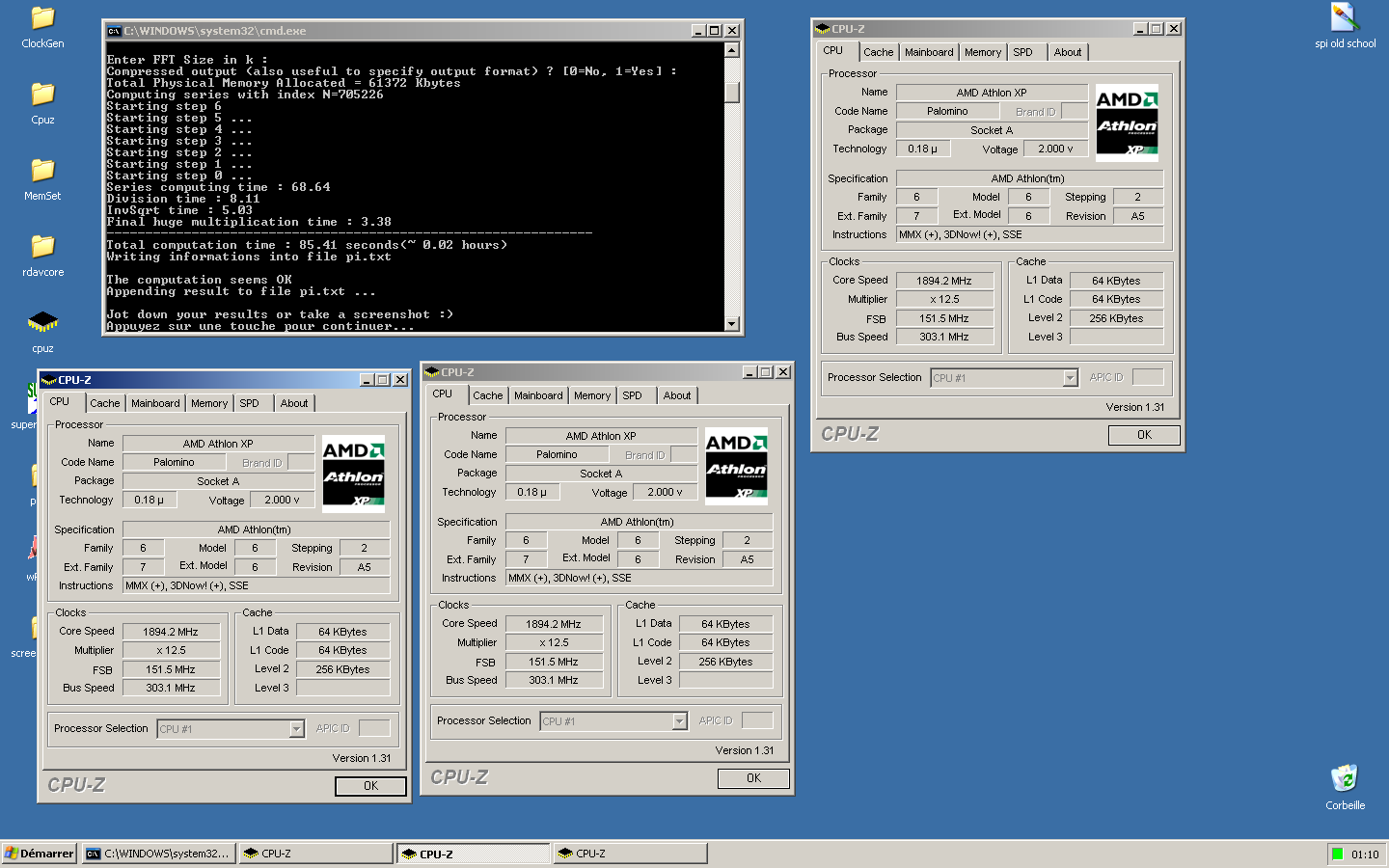Image resolution: width=1389 pixels, height=868 pixels.
Task: Switch to cmd.exe taskbar button
Action: pyautogui.click(x=158, y=854)
